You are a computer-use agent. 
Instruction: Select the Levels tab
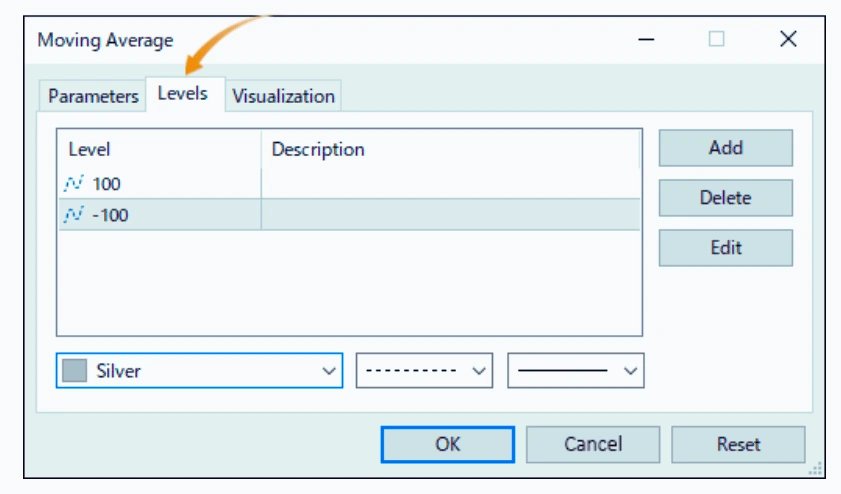point(183,94)
